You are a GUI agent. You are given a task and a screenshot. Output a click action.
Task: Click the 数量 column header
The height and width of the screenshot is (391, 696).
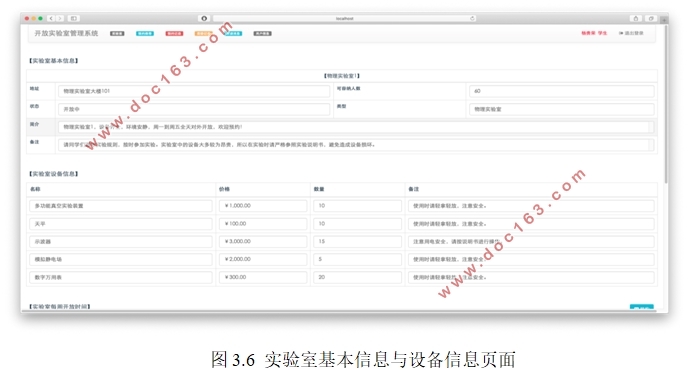[x=319, y=189]
